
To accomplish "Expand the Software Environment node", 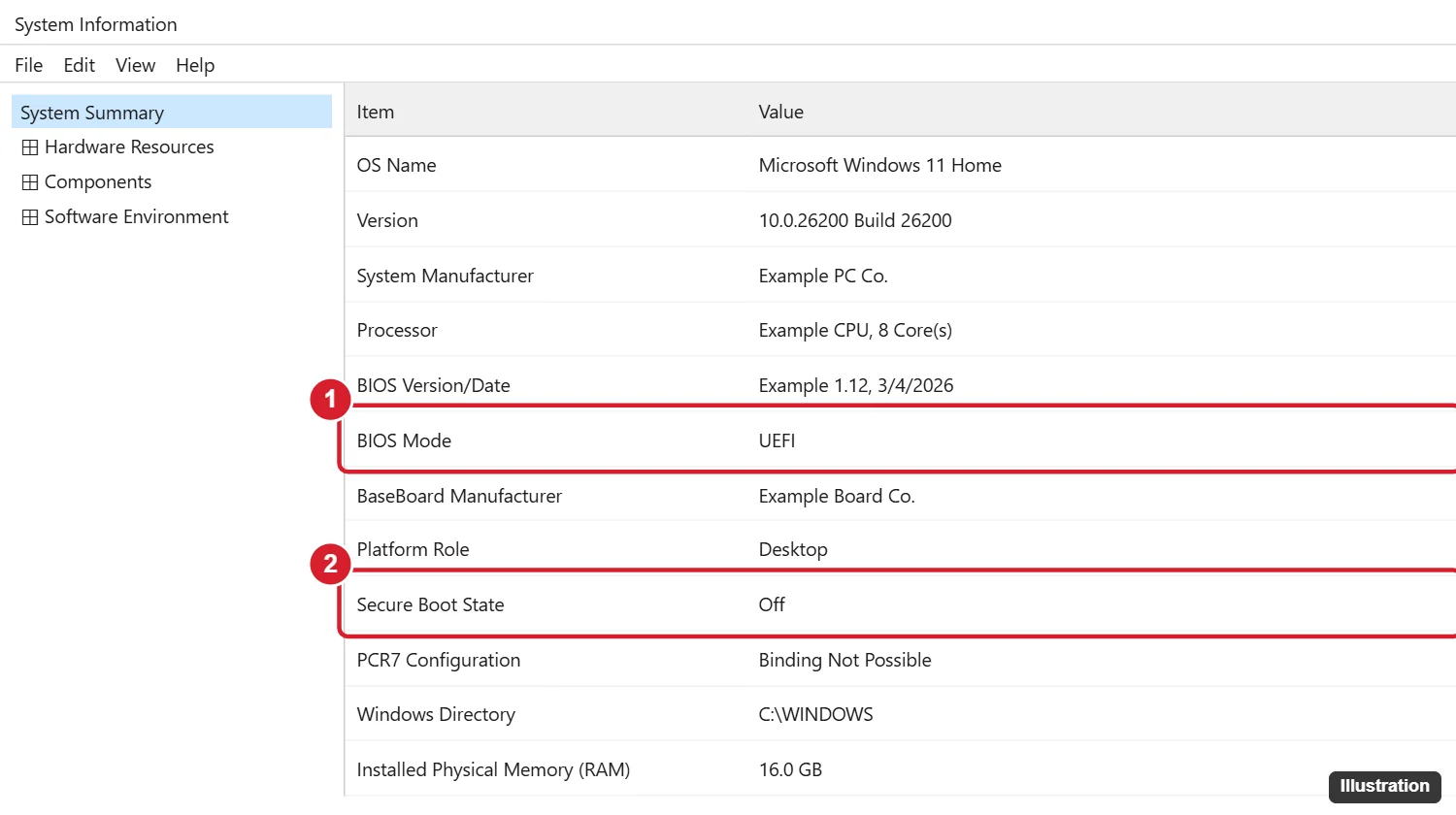I will (30, 217).
